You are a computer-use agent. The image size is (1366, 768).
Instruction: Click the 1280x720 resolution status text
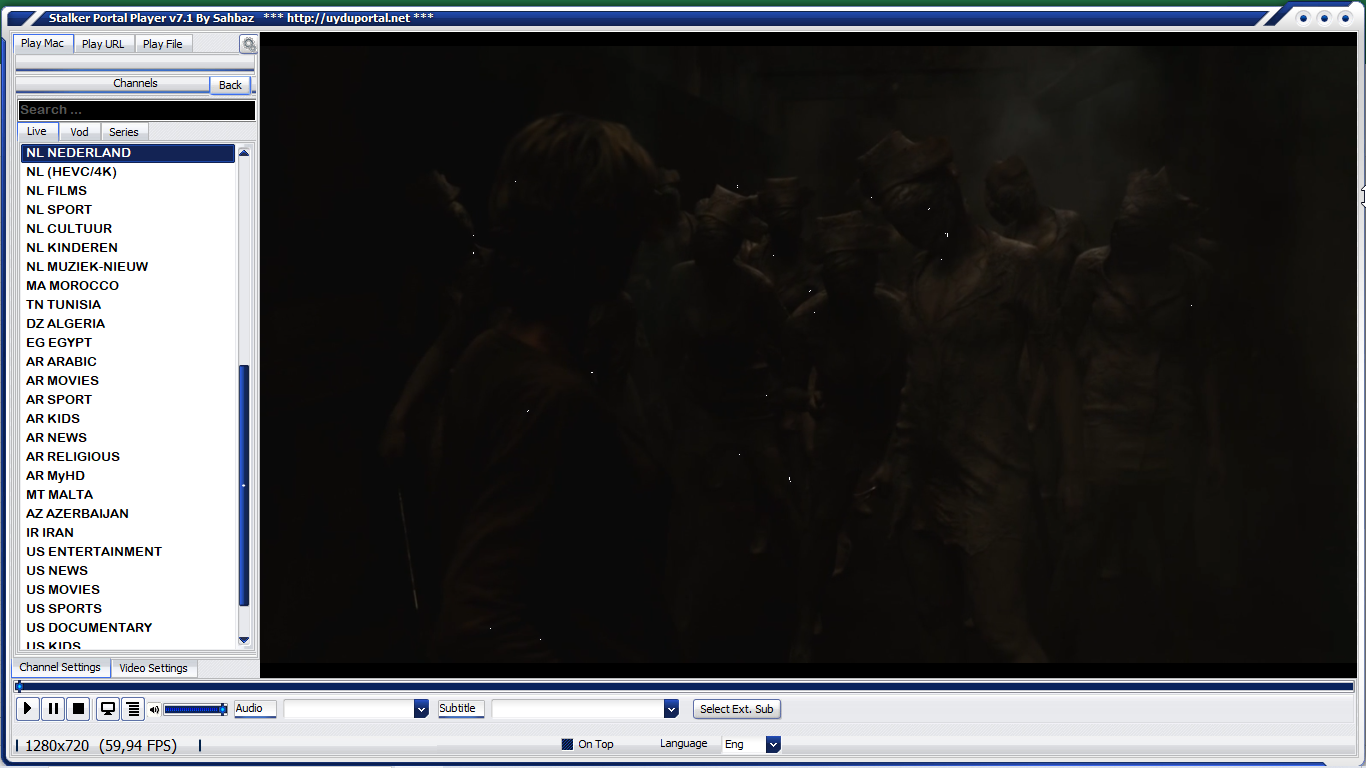click(x=57, y=746)
